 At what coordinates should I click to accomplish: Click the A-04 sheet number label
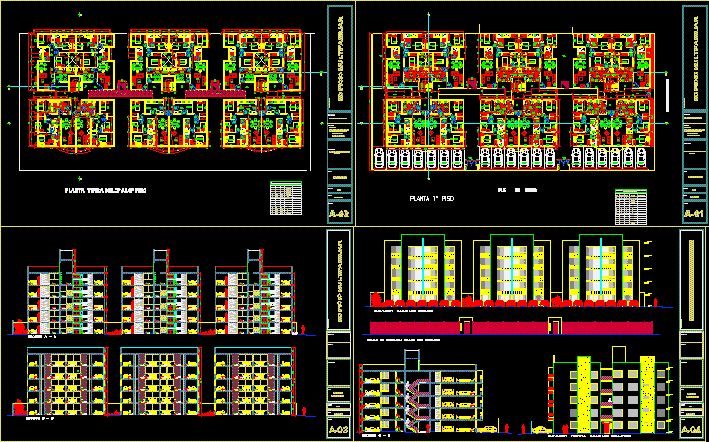(692, 429)
